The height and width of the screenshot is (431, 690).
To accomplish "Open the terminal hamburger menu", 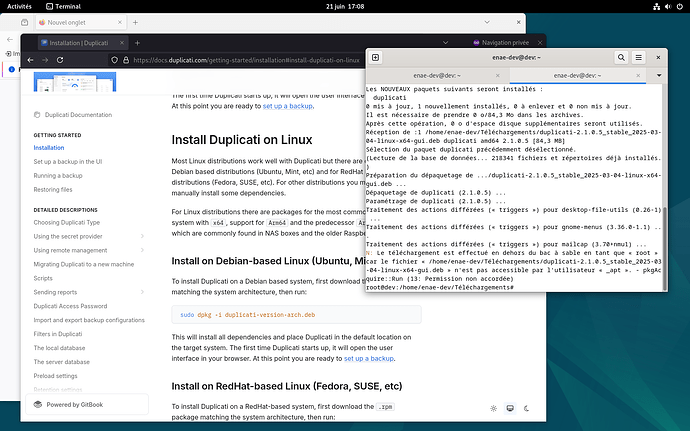I will [x=639, y=57].
